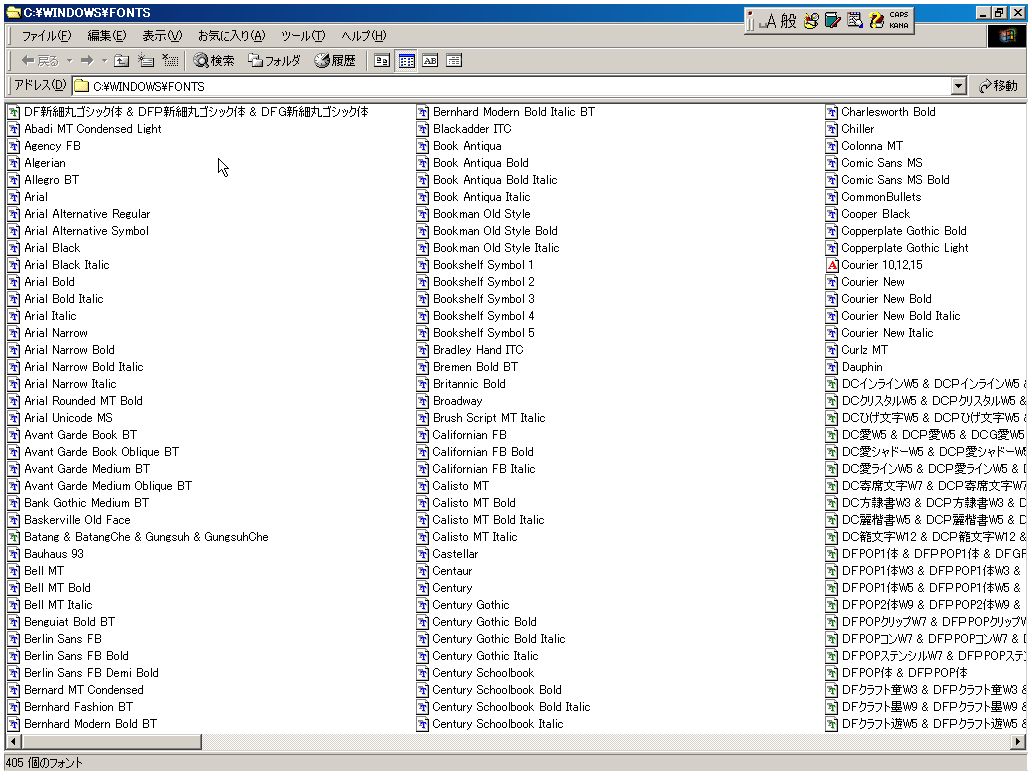The width and height of the screenshot is (1032, 776).
Task: Select font Comic Sans MS Bold
Action: pos(895,180)
